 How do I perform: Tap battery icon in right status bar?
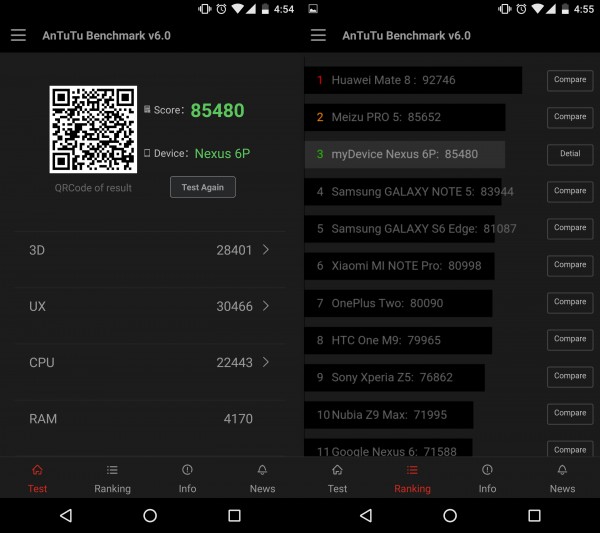pyautogui.click(x=565, y=9)
